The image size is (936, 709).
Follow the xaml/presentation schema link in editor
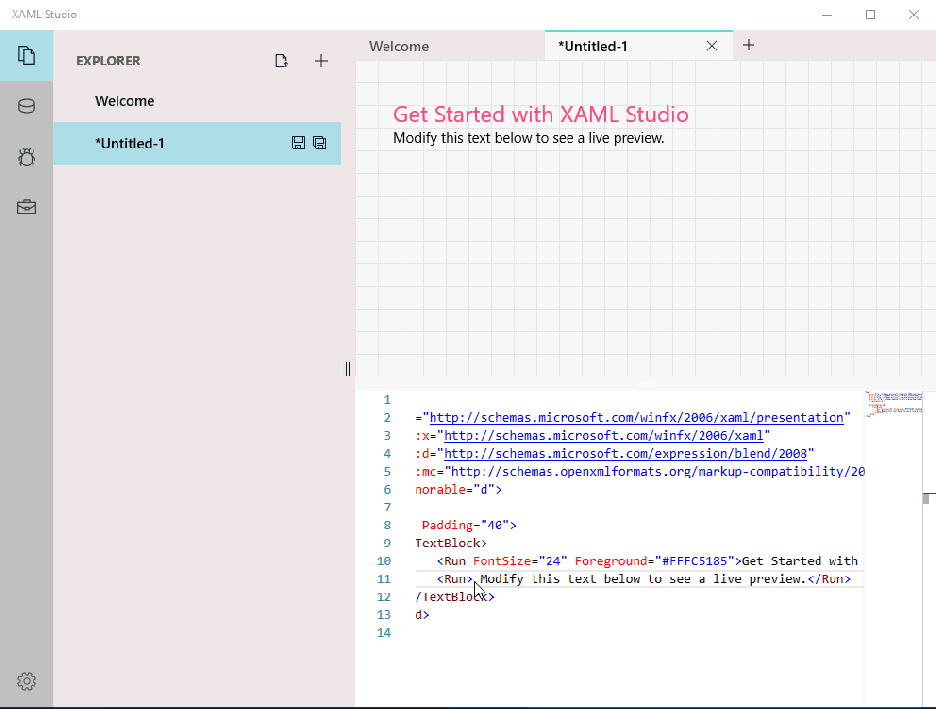click(639, 417)
